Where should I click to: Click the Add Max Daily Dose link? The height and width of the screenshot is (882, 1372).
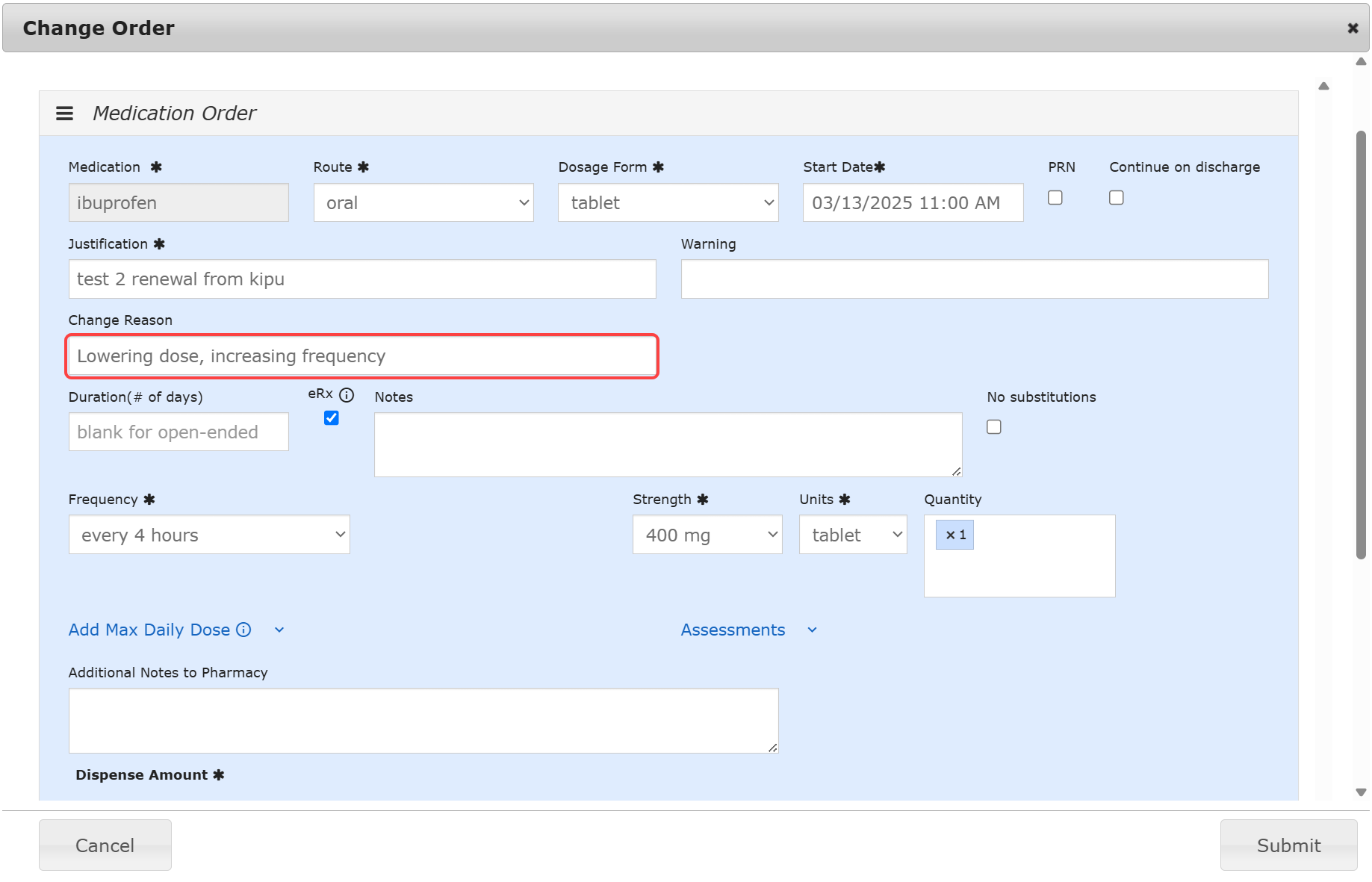click(x=149, y=630)
